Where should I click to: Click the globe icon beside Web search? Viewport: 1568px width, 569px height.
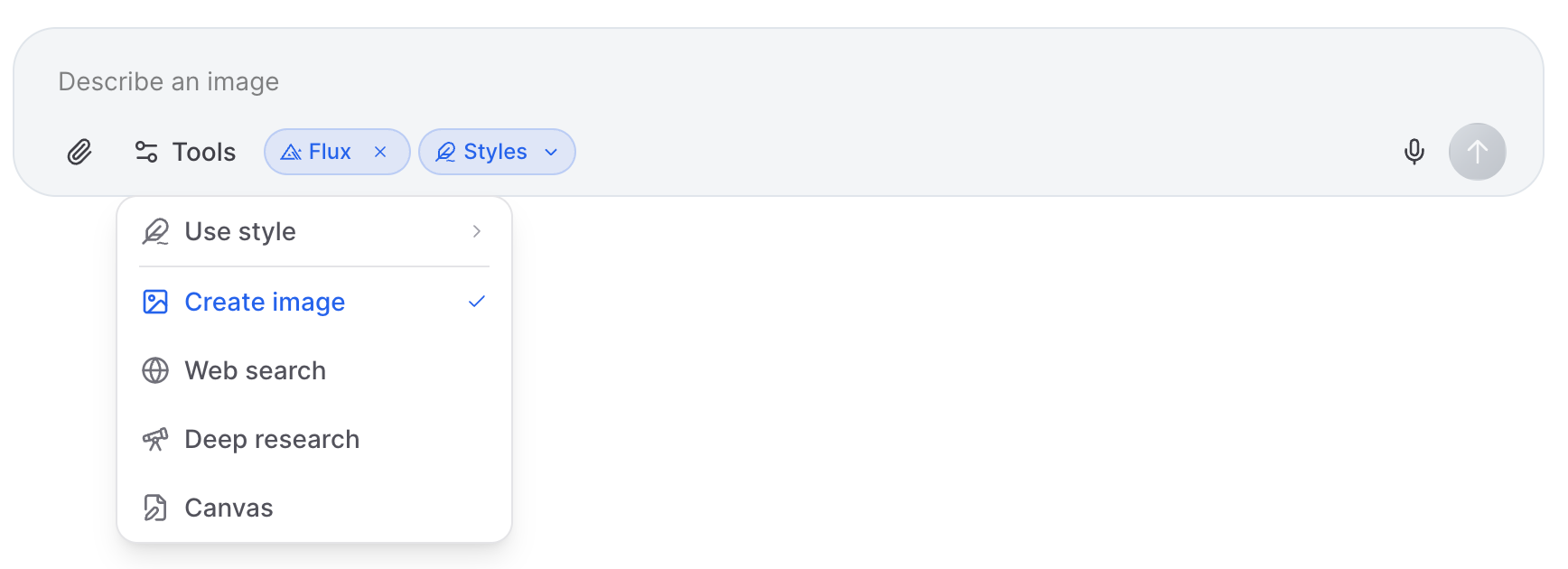pyautogui.click(x=155, y=370)
